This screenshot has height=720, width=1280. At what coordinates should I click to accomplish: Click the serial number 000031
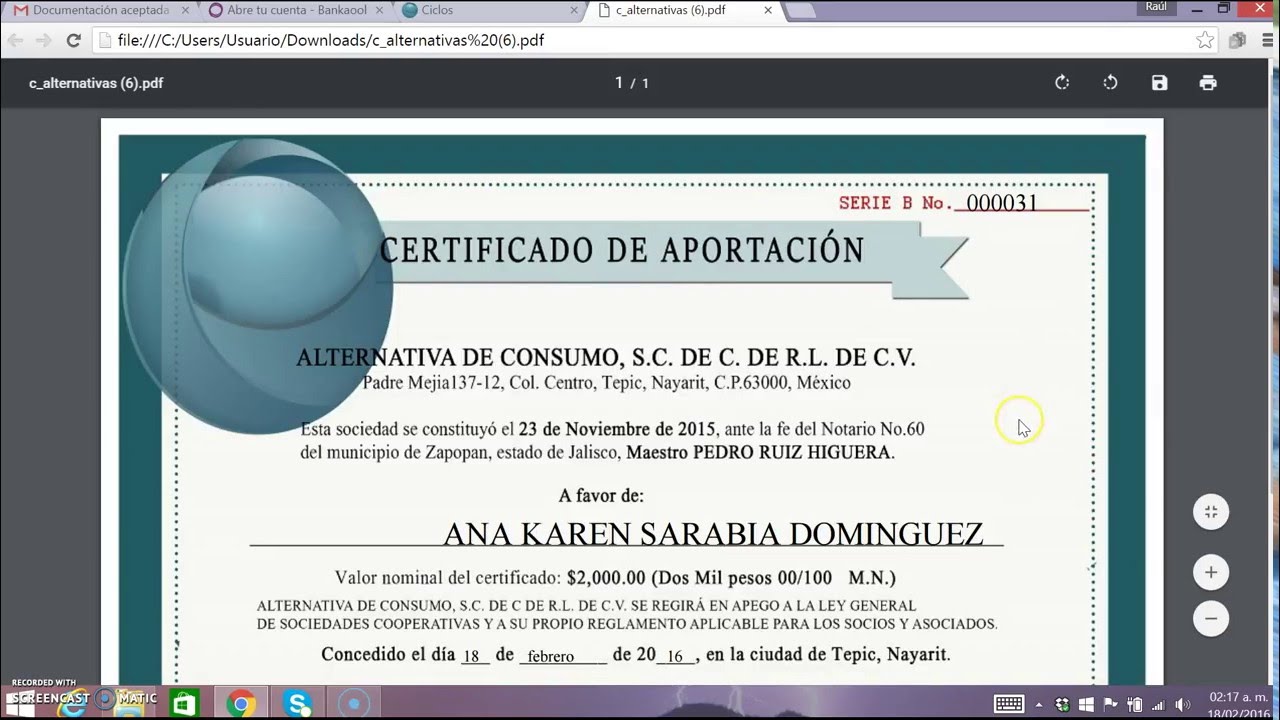pos(1002,203)
